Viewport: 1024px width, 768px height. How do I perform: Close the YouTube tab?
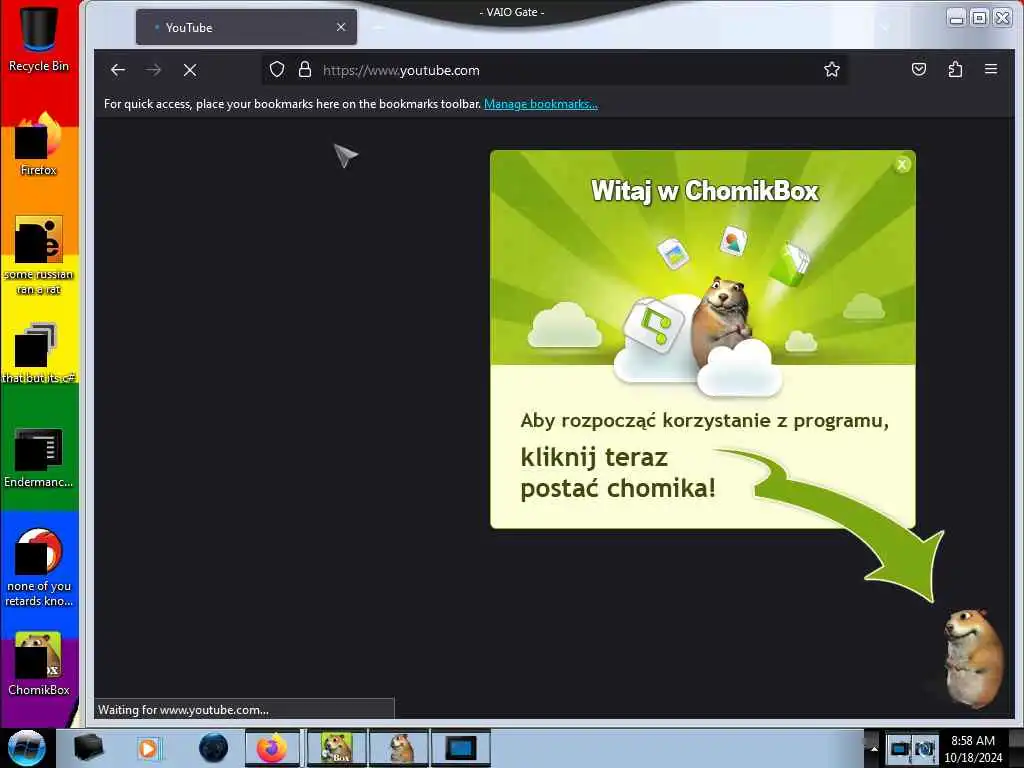click(341, 27)
